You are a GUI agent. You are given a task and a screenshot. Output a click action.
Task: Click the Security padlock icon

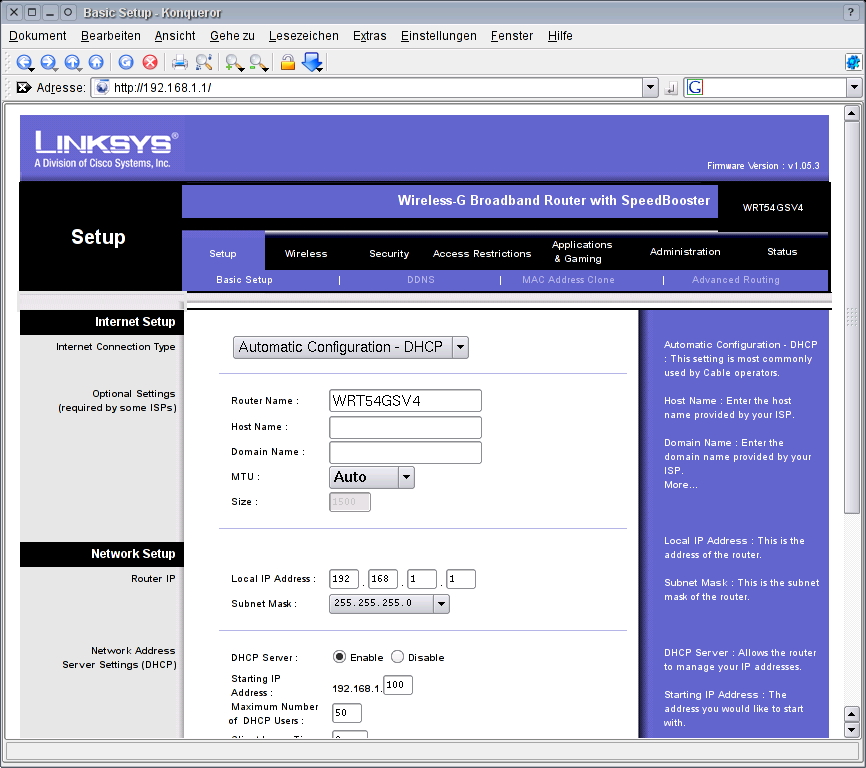(288, 62)
